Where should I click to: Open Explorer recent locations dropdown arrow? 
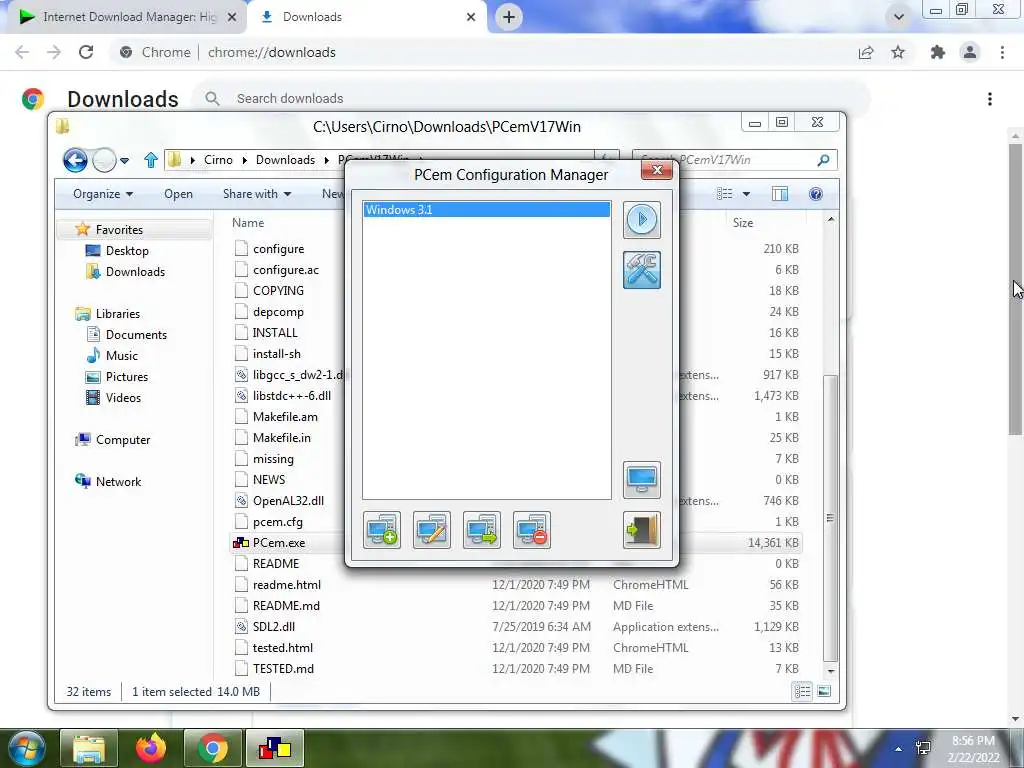(124, 160)
